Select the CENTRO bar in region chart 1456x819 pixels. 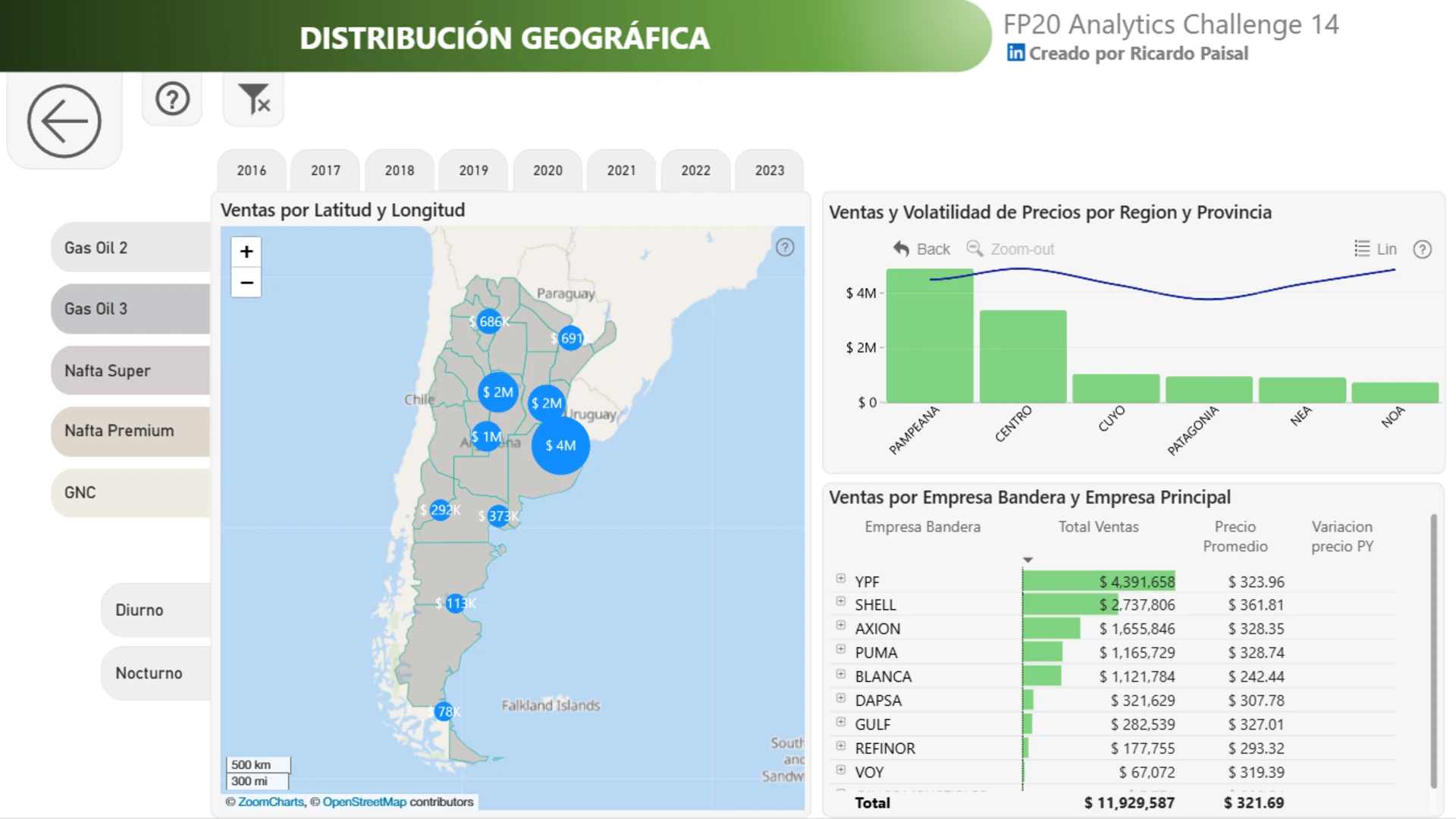pos(1023,356)
